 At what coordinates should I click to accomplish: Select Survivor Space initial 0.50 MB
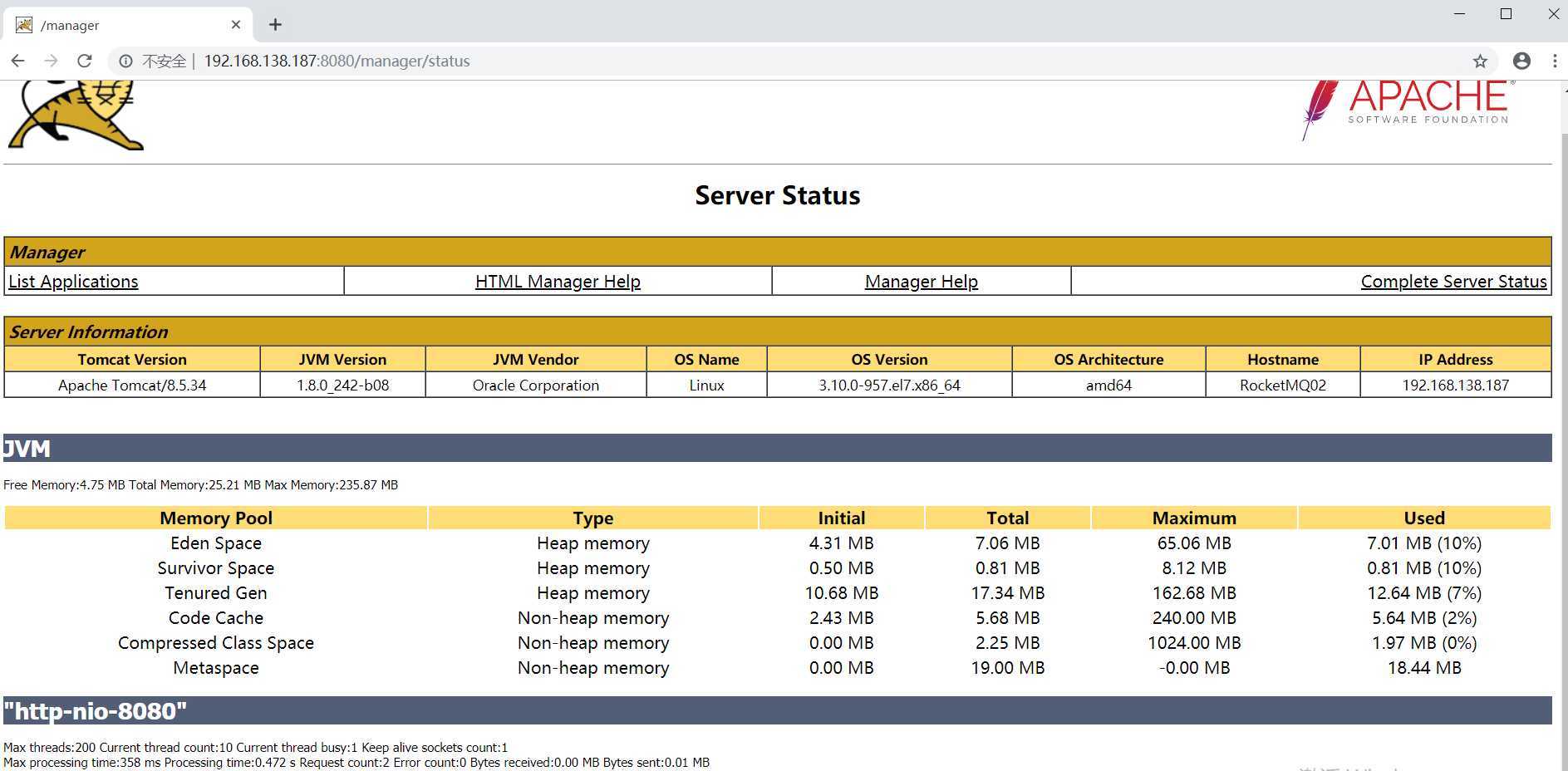coord(841,568)
